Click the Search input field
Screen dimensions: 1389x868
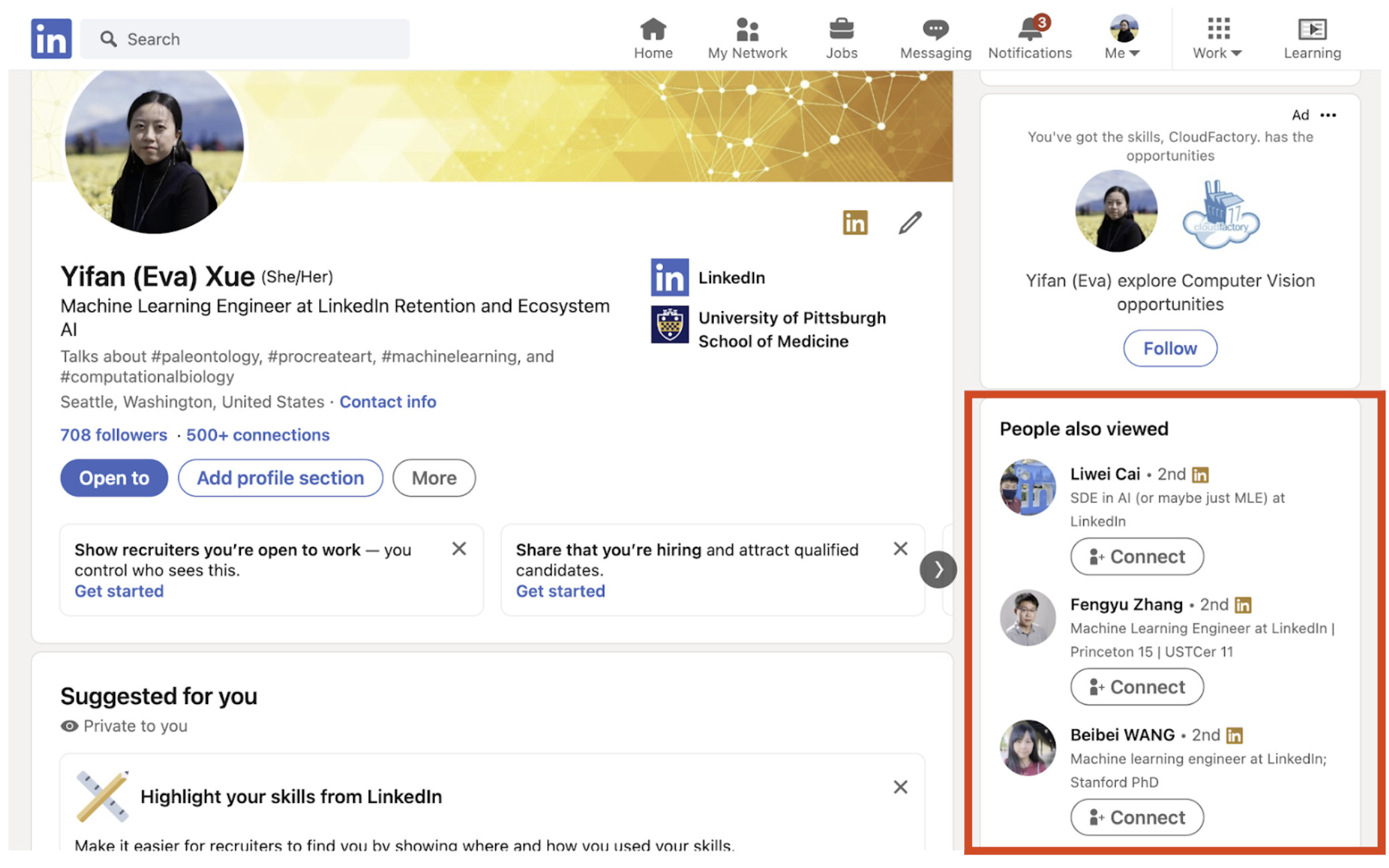[245, 39]
